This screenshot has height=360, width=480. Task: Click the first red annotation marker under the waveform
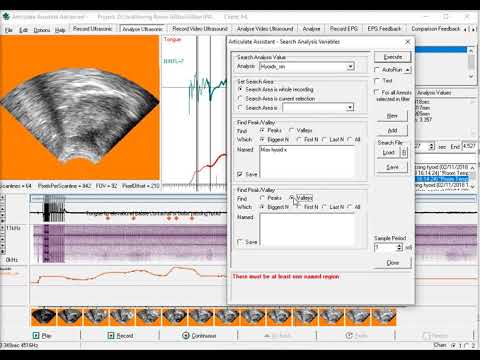coord(108,218)
